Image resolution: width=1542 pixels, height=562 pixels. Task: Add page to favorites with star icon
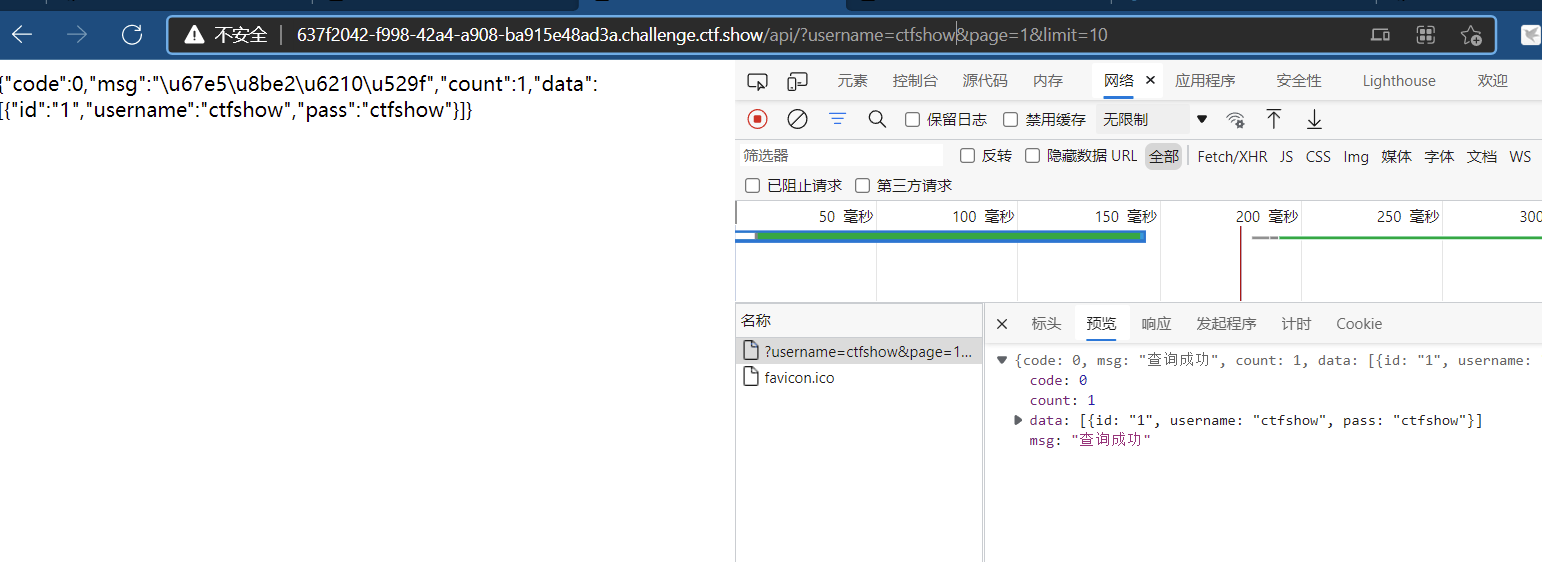tap(1471, 35)
